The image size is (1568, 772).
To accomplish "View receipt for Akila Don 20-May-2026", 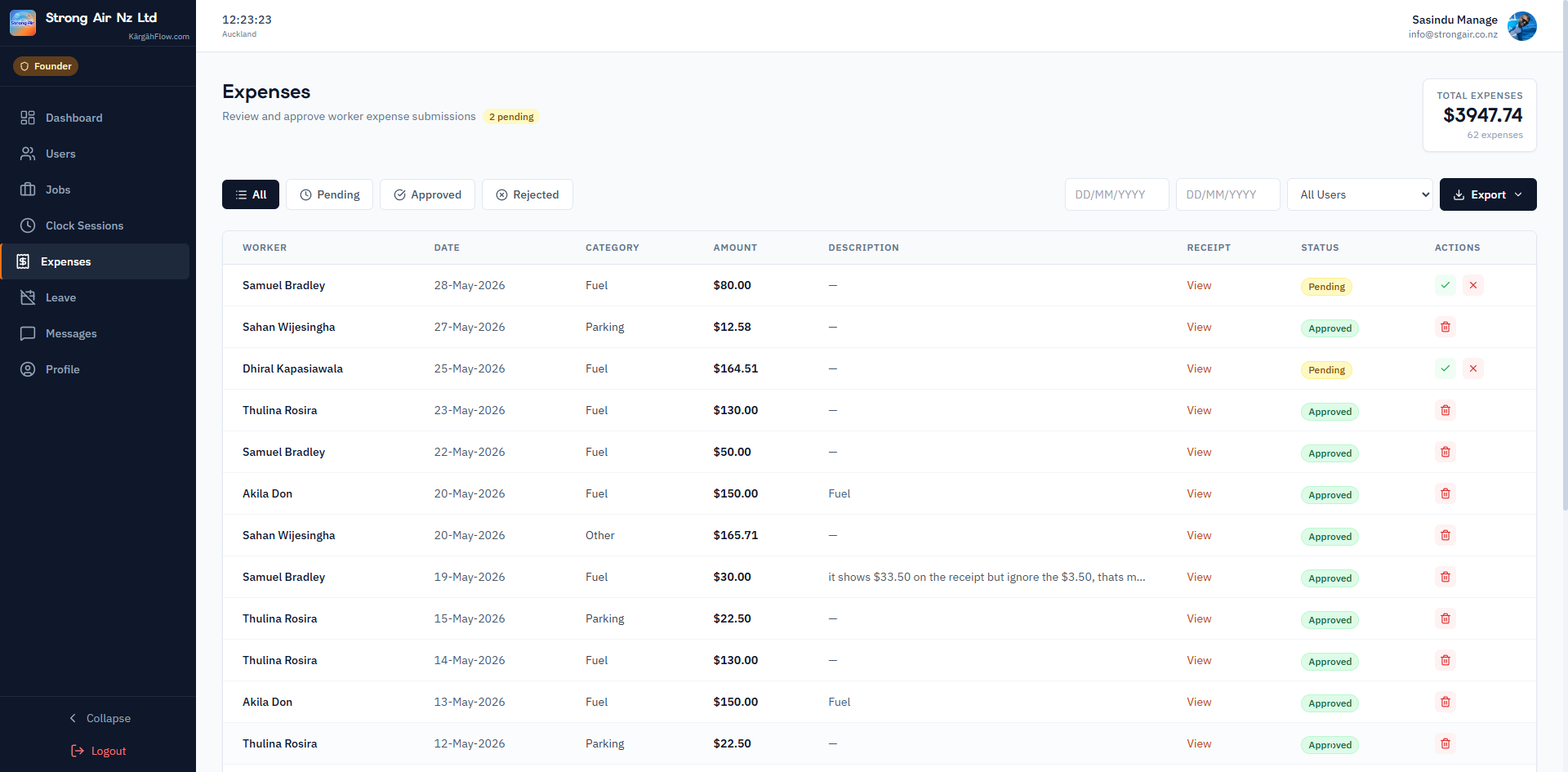I will pos(1199,493).
